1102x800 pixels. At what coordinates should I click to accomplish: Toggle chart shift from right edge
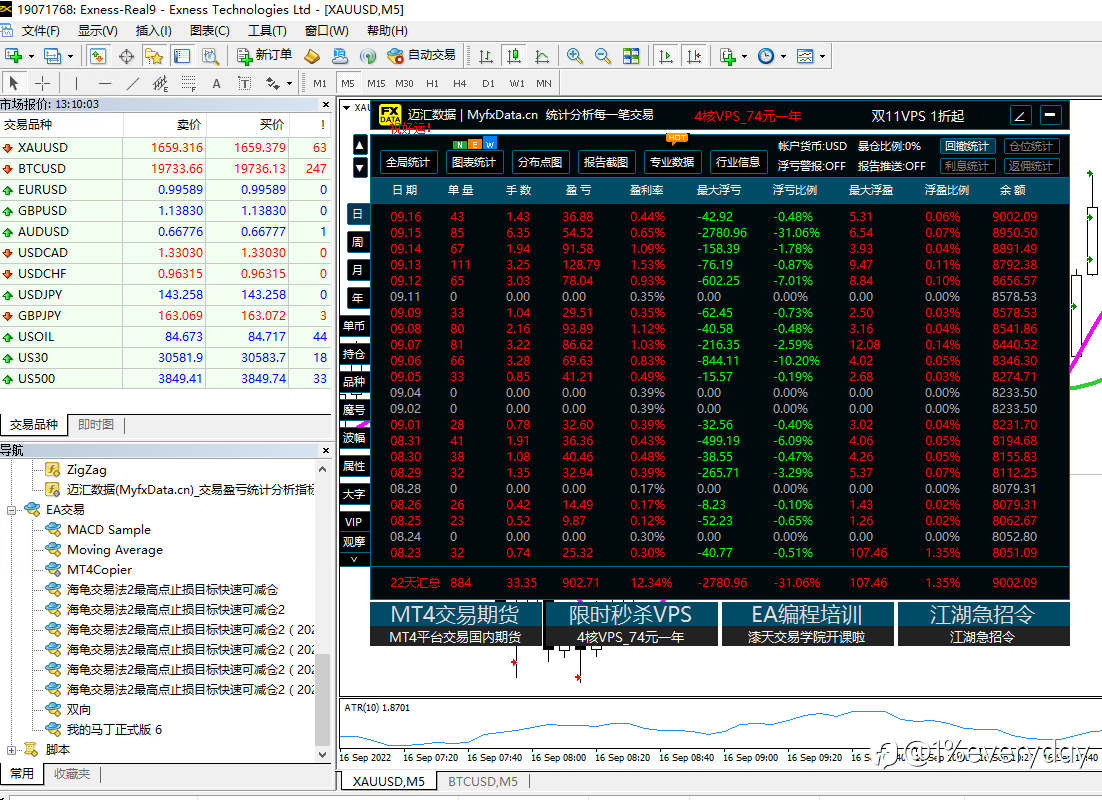[x=694, y=56]
